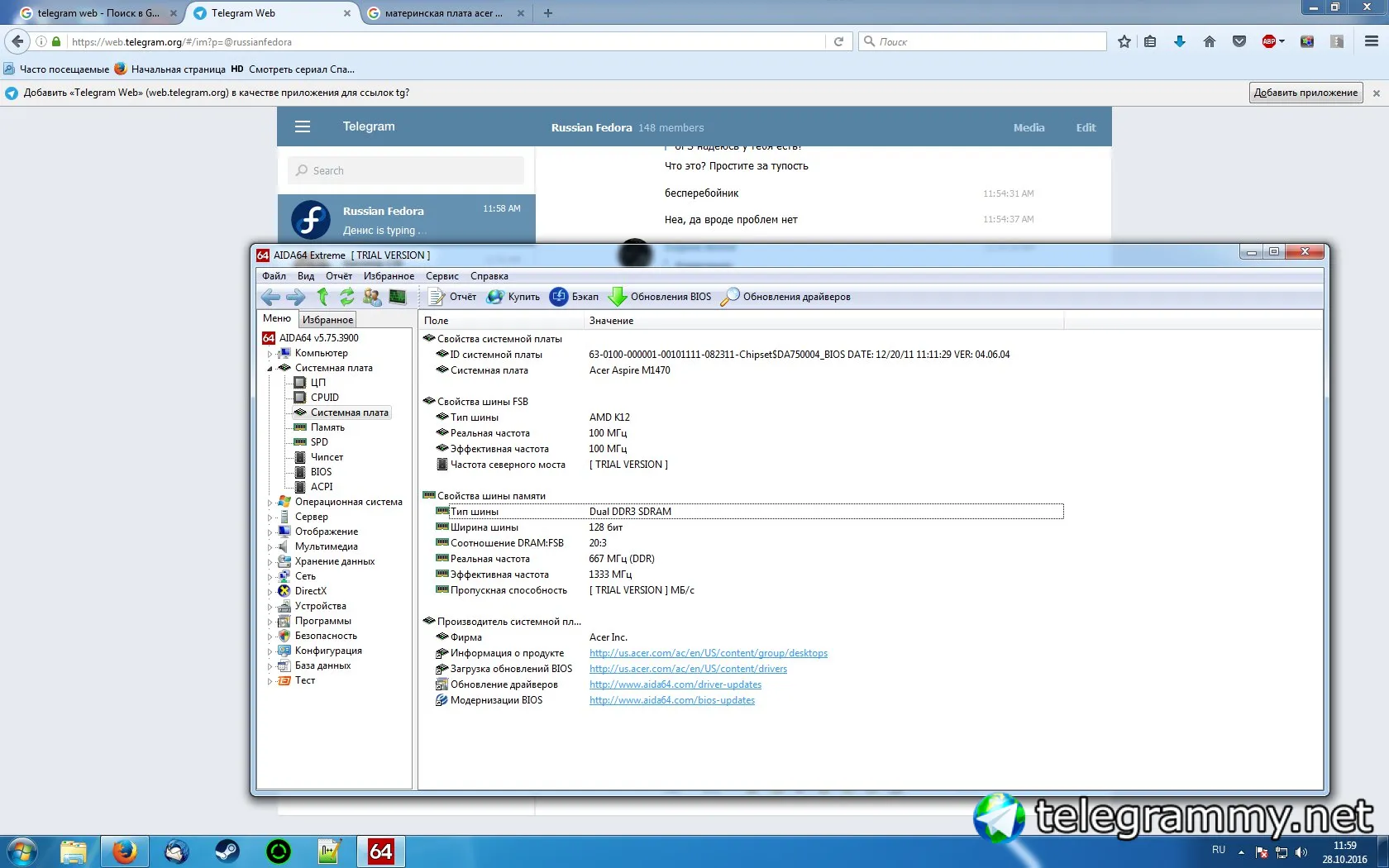Click the green Up arrow in AIDA64 toolbar
The height and width of the screenshot is (868, 1389).
[x=322, y=297]
